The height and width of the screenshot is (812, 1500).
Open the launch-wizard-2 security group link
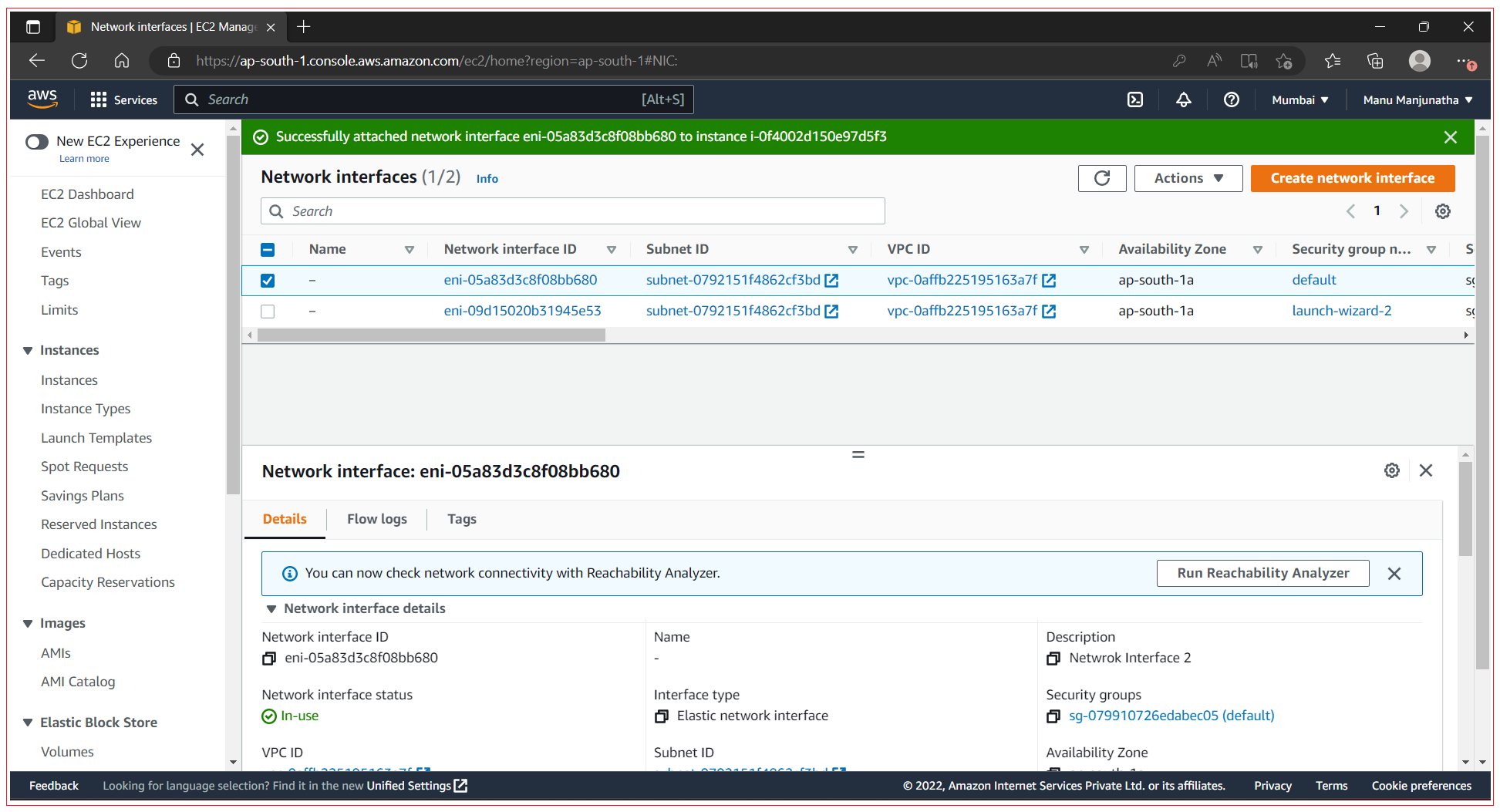click(1342, 312)
